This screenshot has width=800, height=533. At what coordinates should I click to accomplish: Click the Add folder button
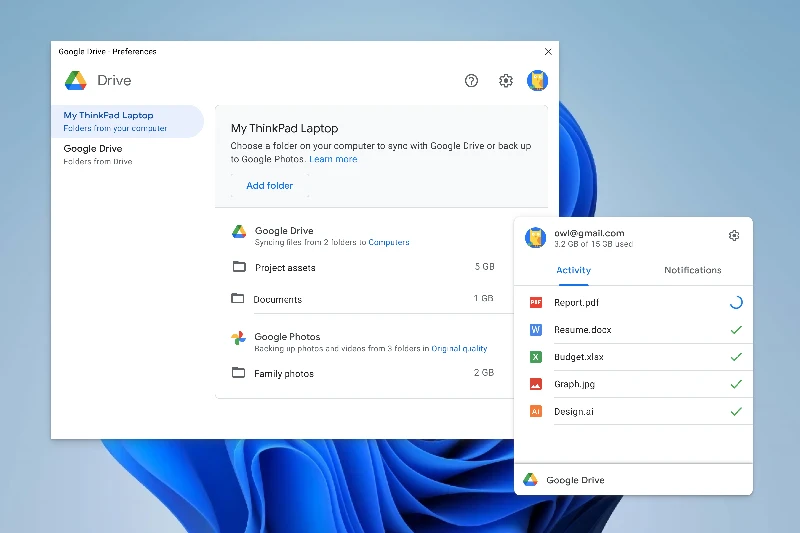click(270, 186)
